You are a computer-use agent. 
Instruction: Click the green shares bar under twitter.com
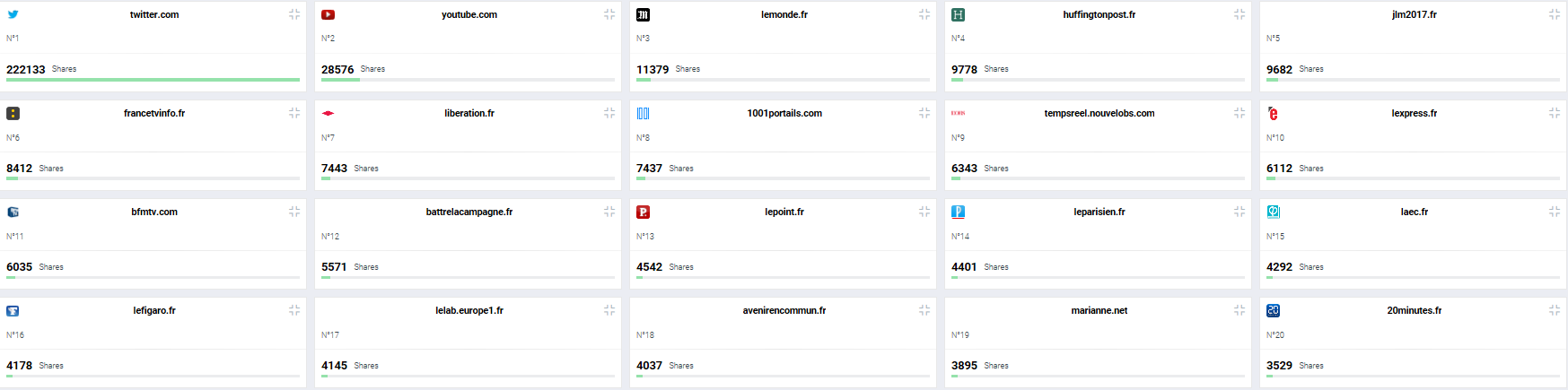click(153, 80)
